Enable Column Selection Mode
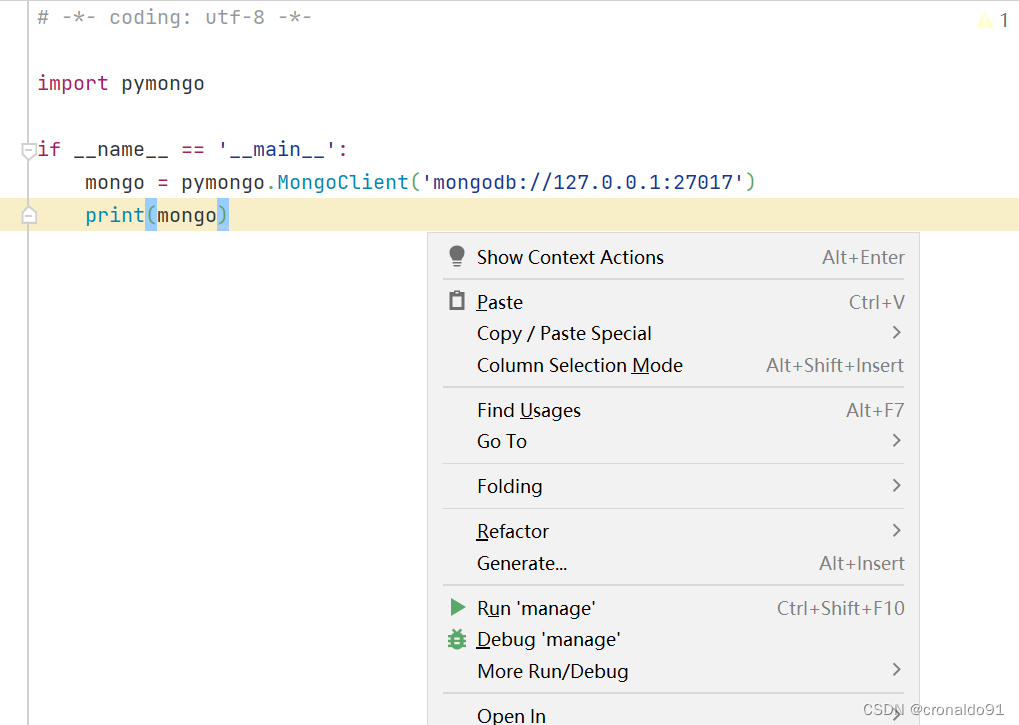The image size is (1019, 725). tap(673, 365)
